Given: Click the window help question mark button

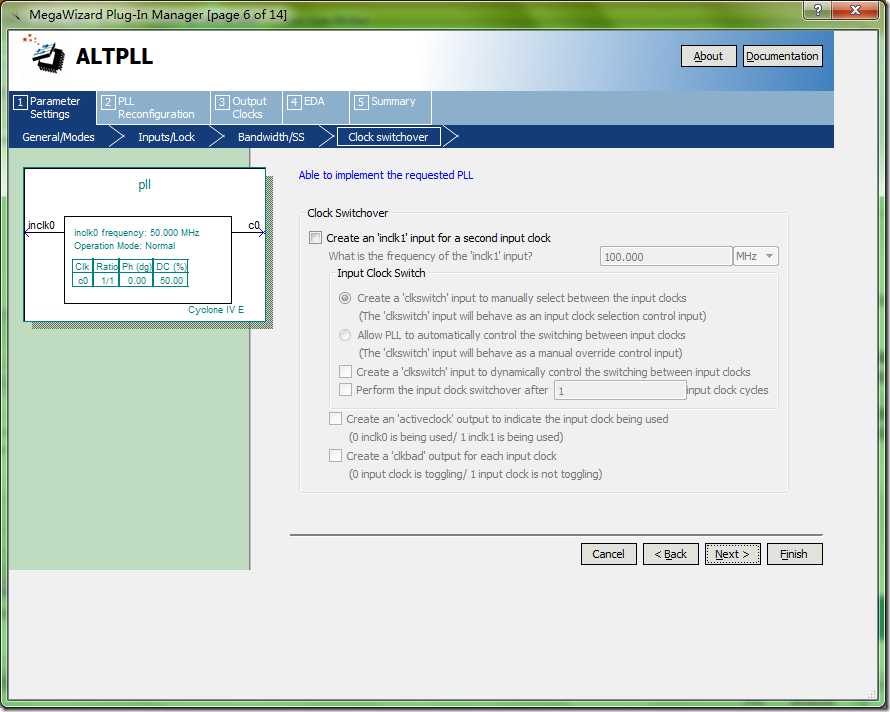Looking at the screenshot, I should (818, 10).
